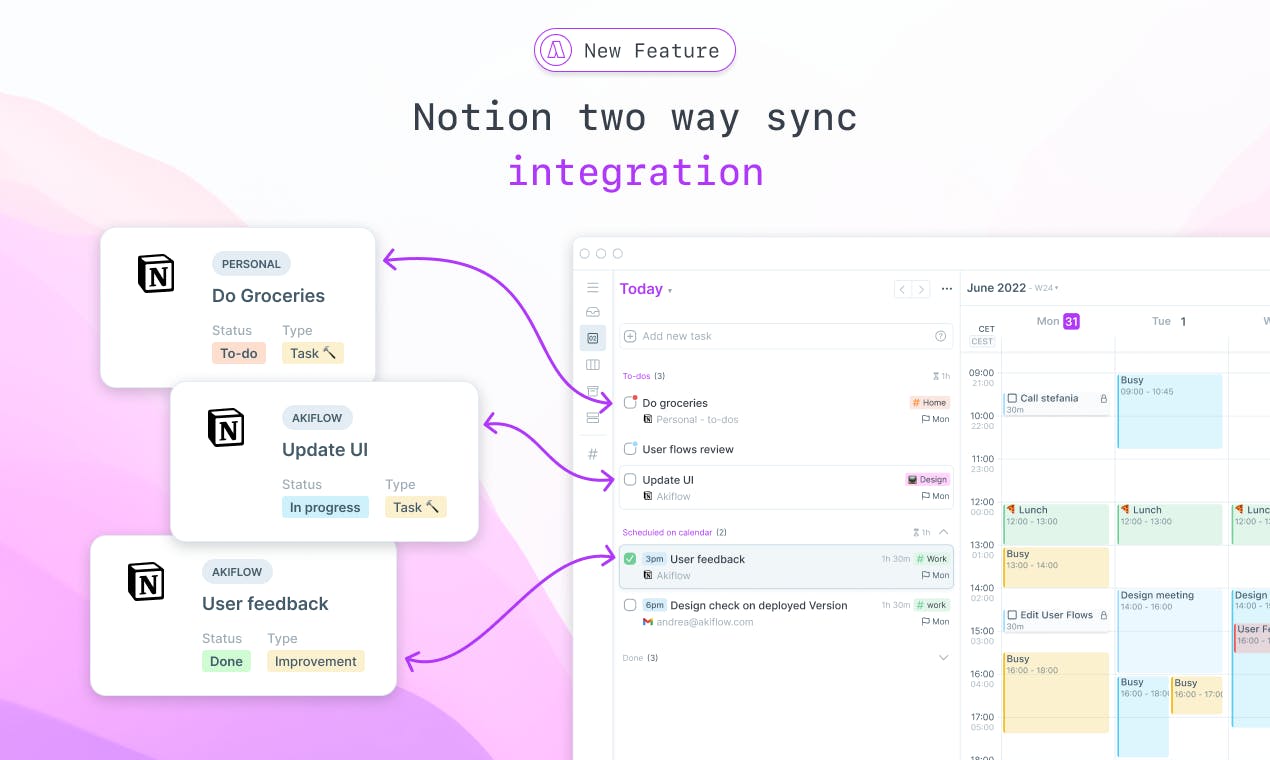
Task: Open Tuesday's Busy 09:00 - 10:45 event
Action: (x=1169, y=411)
